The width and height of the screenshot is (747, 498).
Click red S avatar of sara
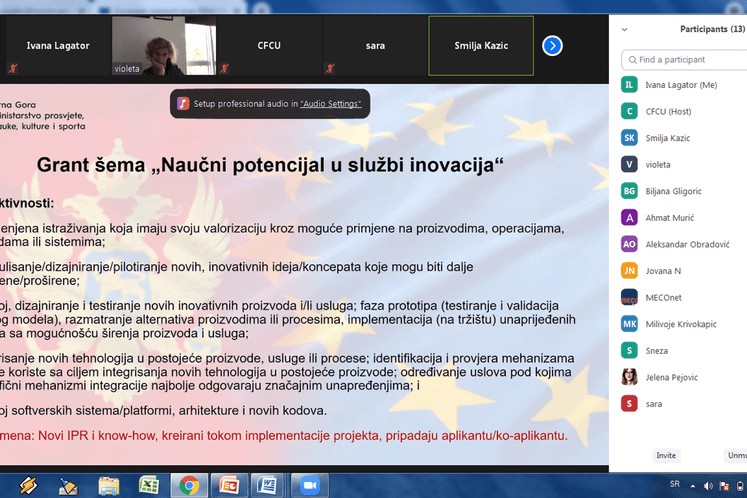pyautogui.click(x=629, y=404)
